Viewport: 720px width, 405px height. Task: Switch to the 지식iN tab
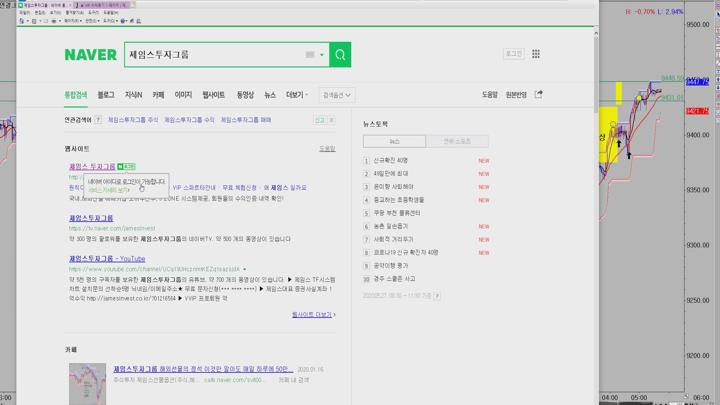pos(134,95)
